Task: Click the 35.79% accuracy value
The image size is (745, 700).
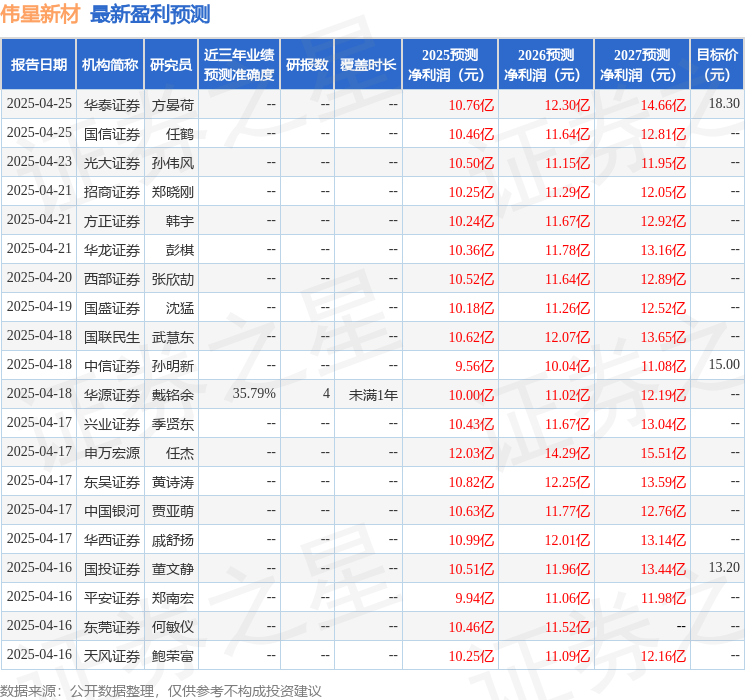Action: (x=254, y=393)
